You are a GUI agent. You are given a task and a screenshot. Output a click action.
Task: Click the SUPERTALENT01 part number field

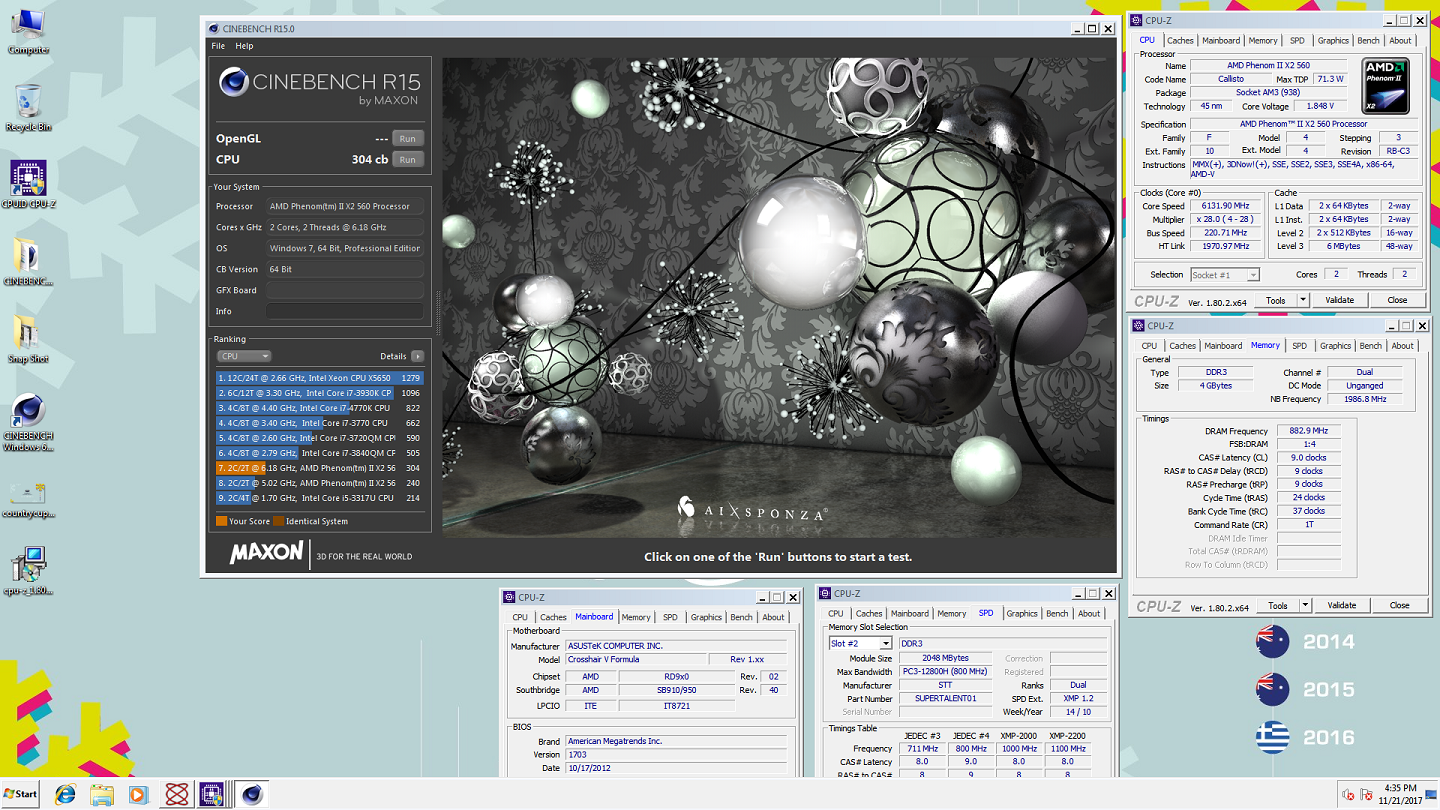pos(946,699)
